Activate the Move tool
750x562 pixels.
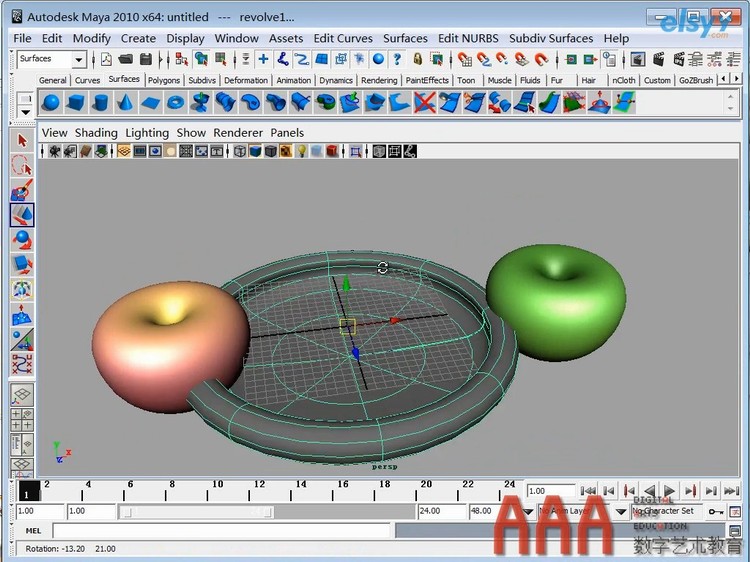pyautogui.click(x=22, y=215)
